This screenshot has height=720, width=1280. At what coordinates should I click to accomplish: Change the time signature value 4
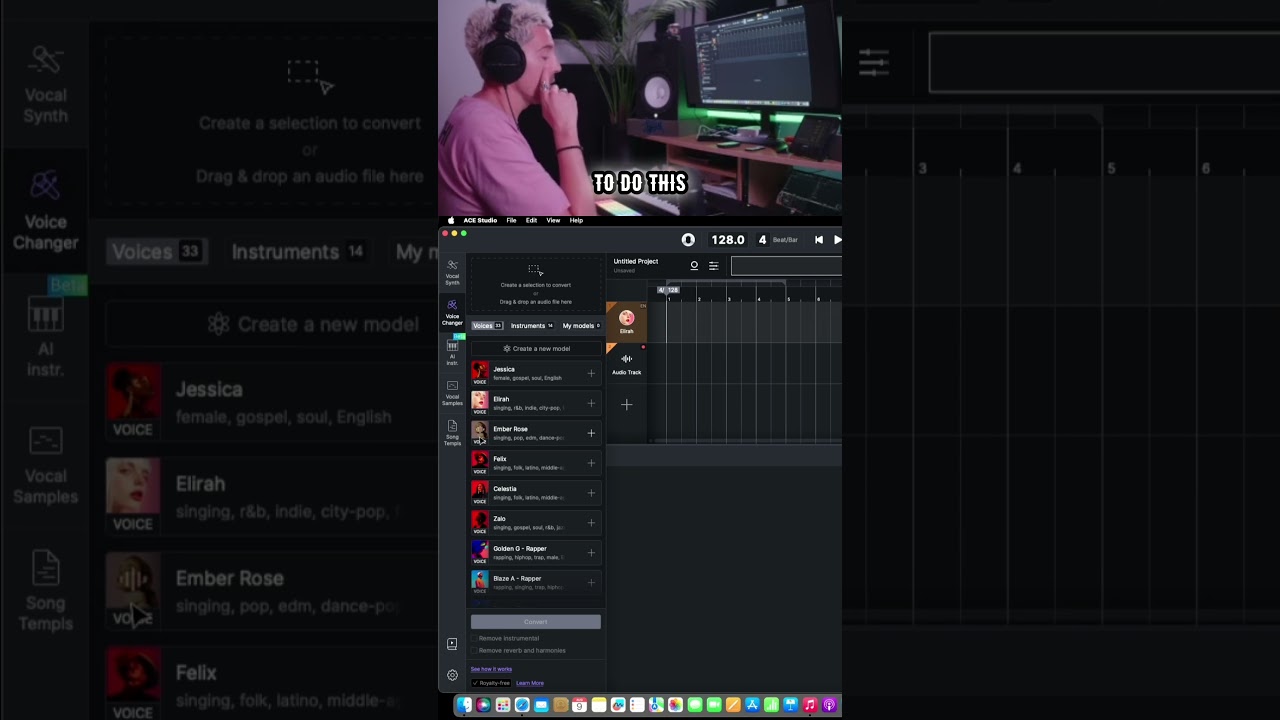point(762,240)
